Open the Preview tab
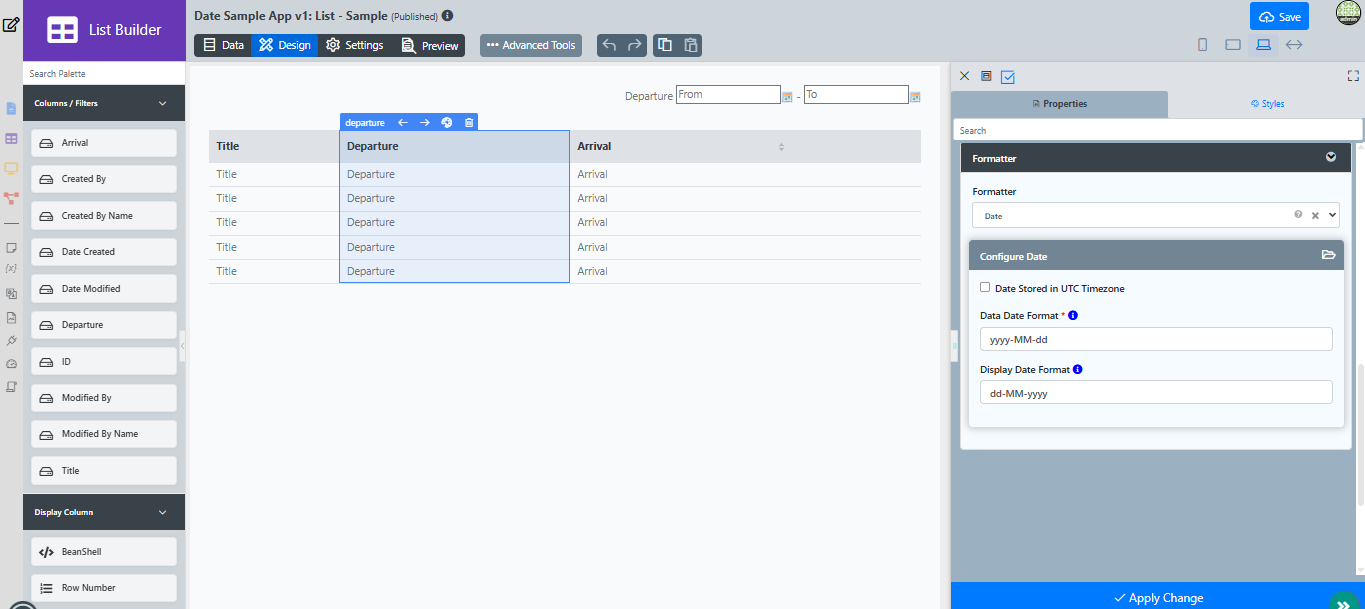 pyautogui.click(x=429, y=45)
